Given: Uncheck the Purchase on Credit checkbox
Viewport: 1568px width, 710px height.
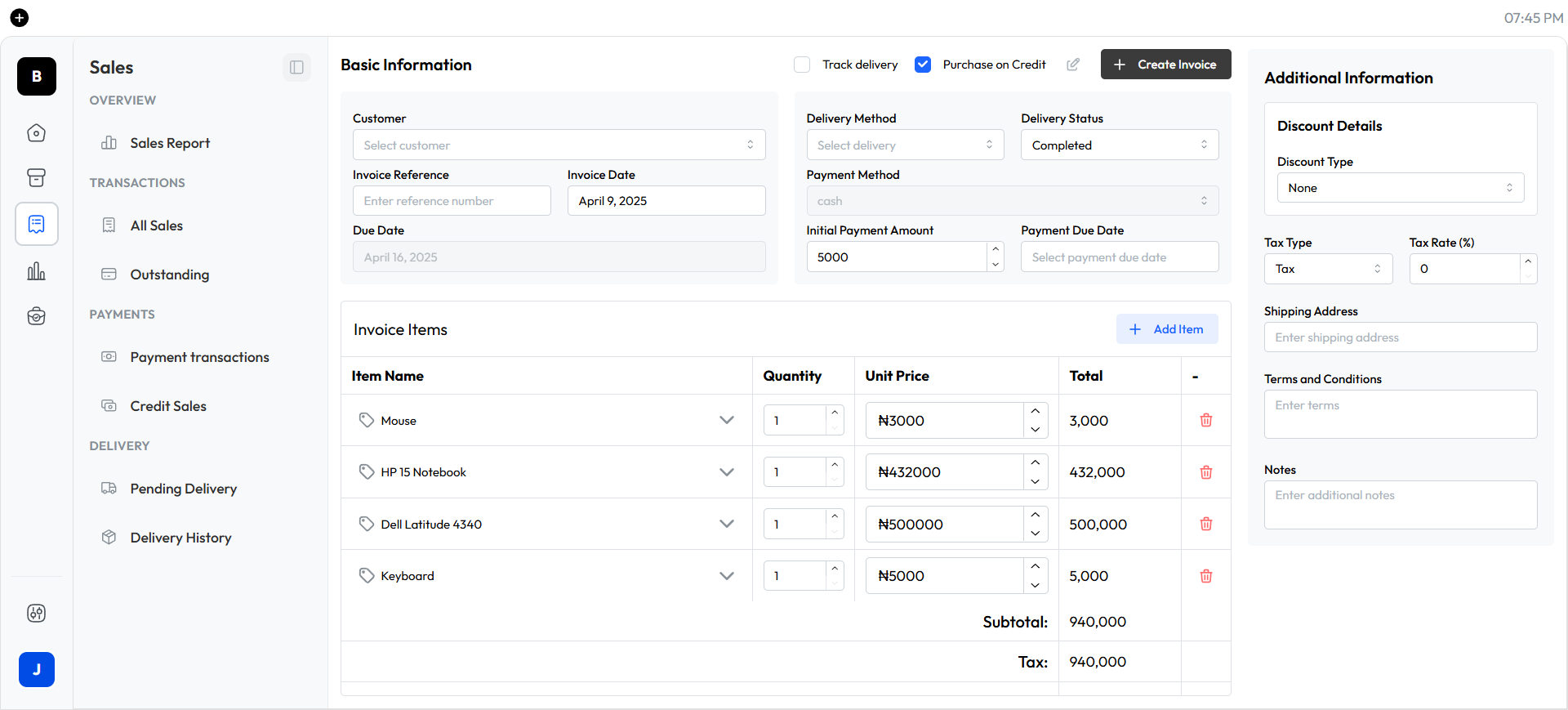Looking at the screenshot, I should click(x=923, y=65).
